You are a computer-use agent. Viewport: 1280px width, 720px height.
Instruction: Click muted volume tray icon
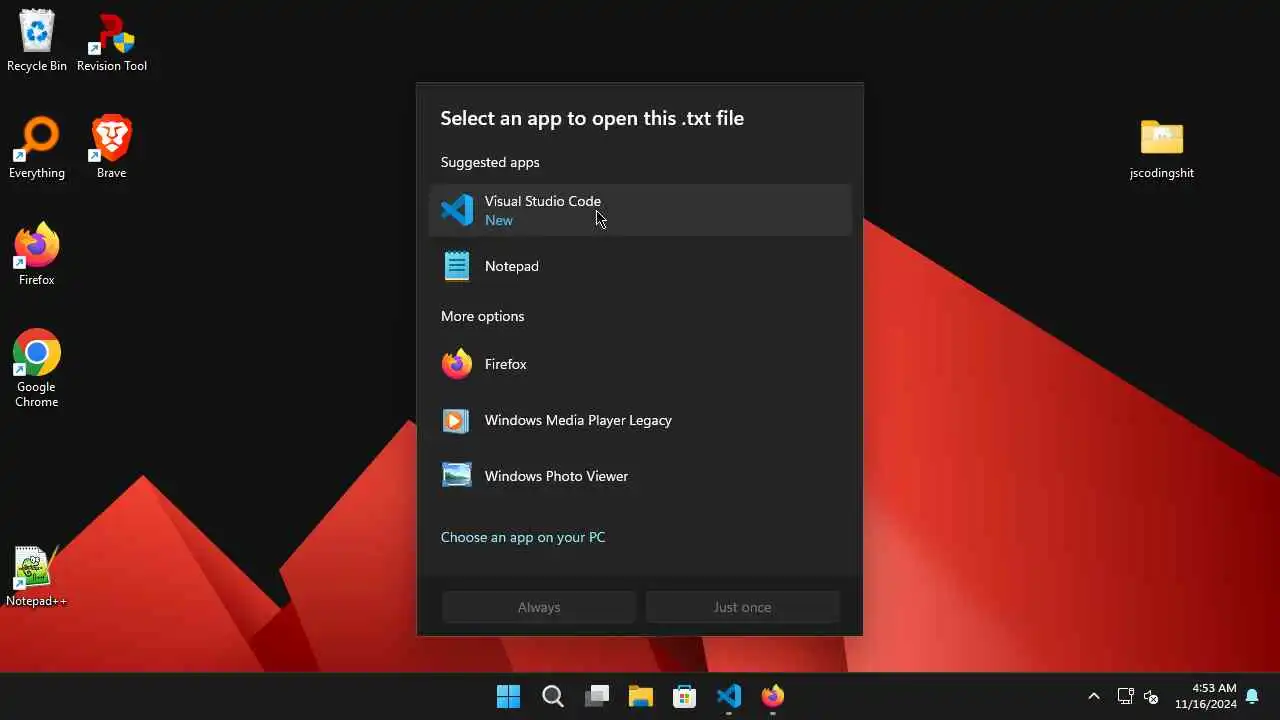click(x=1151, y=696)
